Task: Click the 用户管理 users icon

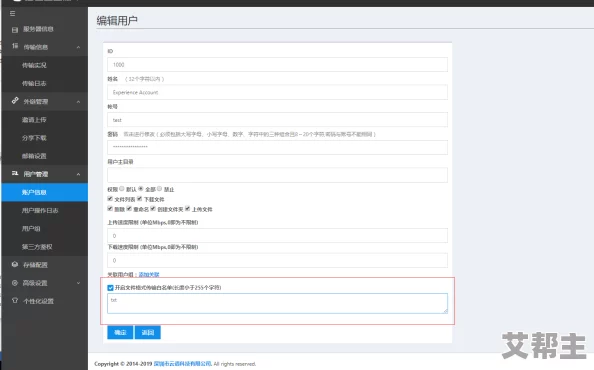Action: coord(15,173)
